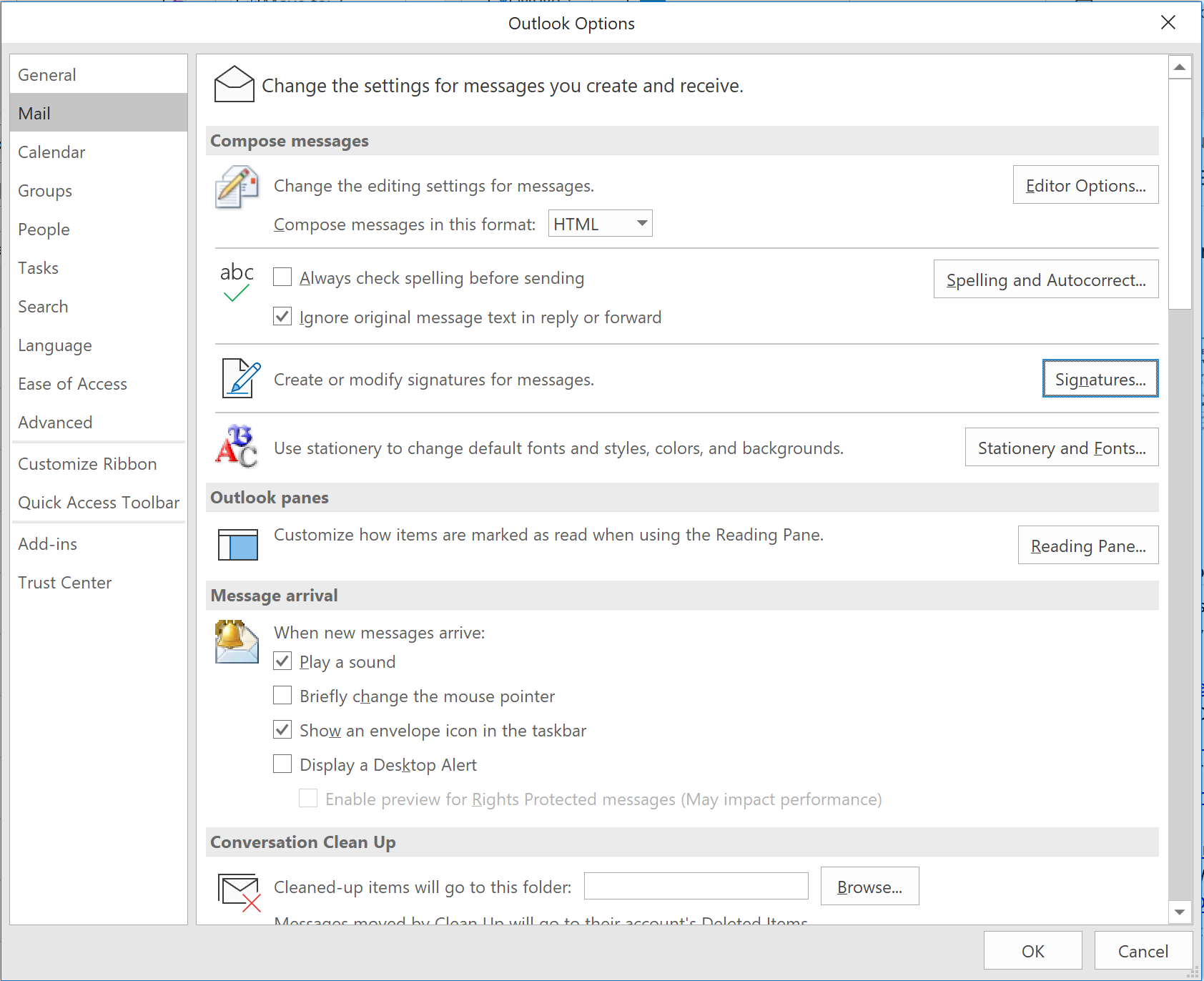Screen dimensions: 1204x981
Task: Click the mail envelope icon beside the heading
Action: pos(234,84)
